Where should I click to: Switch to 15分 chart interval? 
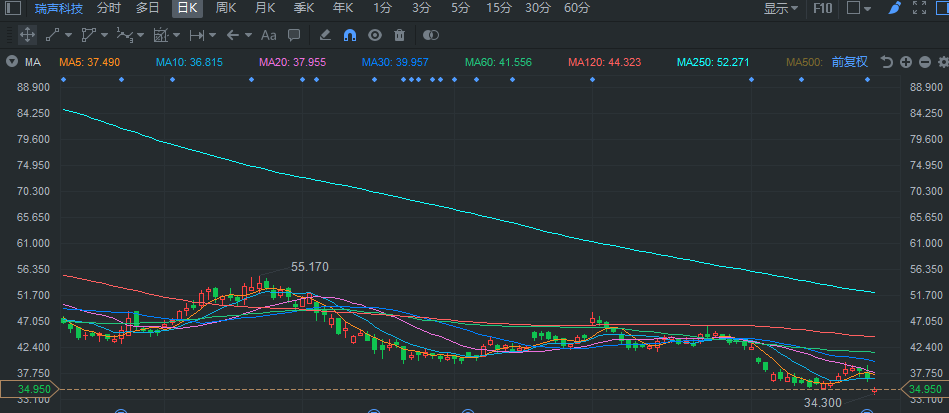[499, 8]
